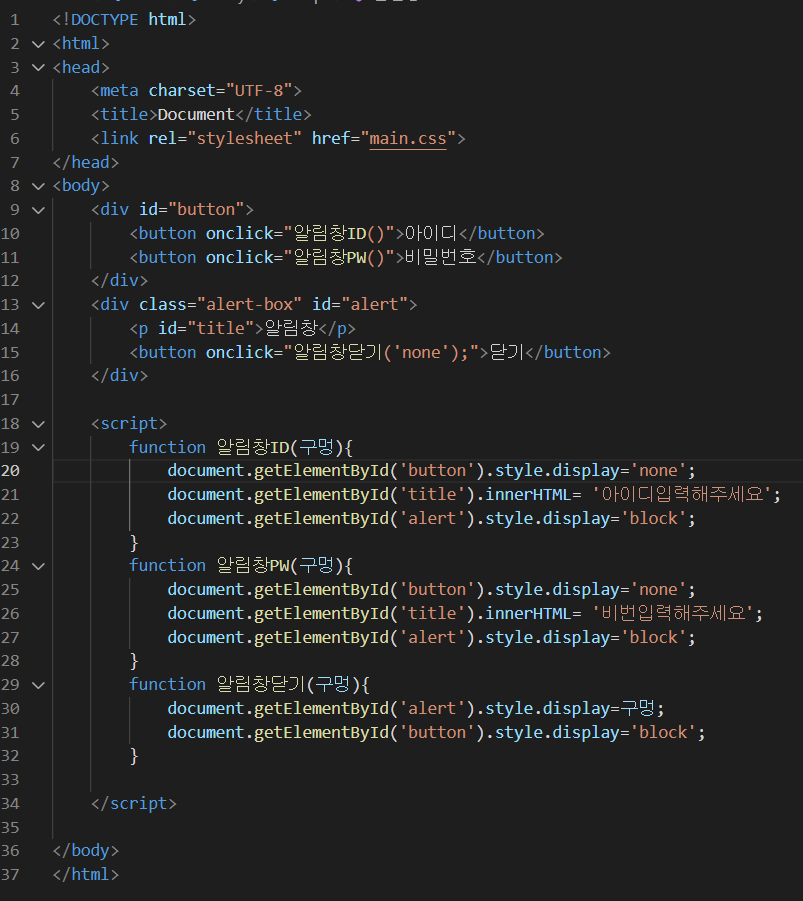
Task: Collapse the html tag fold on line 2
Action: pos(38,44)
